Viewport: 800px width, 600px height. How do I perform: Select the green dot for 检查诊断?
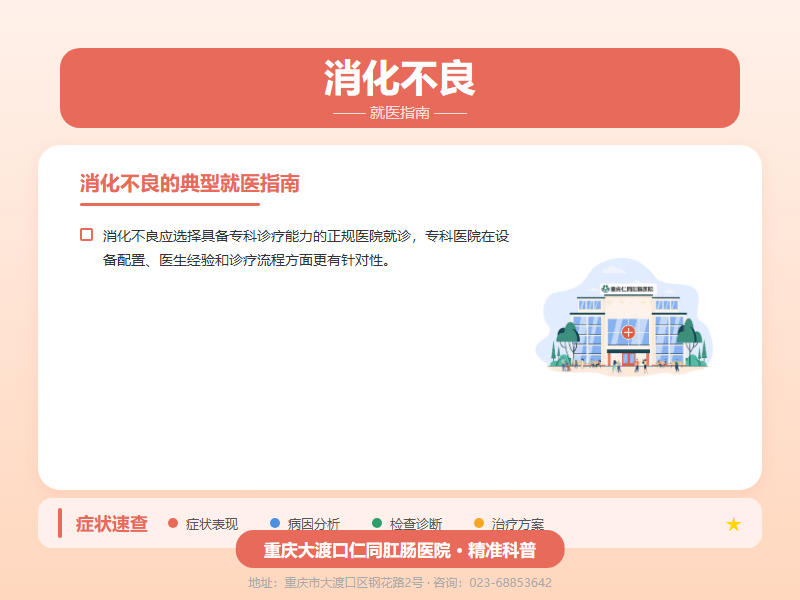377,523
